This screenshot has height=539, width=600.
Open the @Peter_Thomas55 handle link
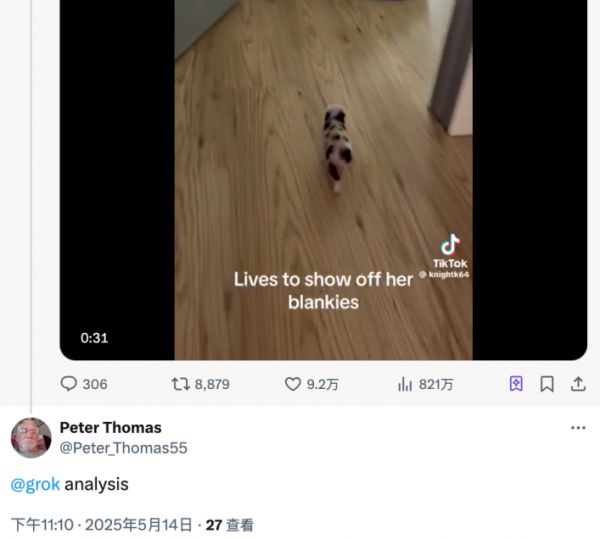point(124,448)
